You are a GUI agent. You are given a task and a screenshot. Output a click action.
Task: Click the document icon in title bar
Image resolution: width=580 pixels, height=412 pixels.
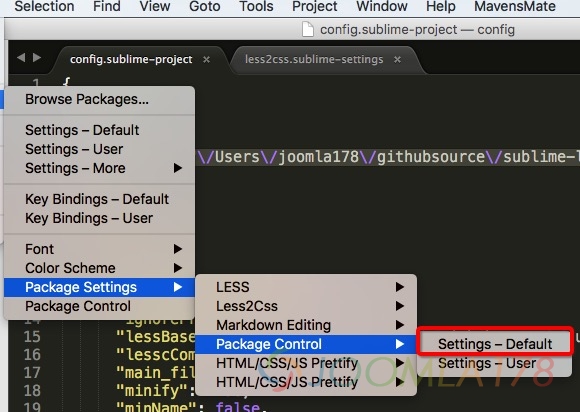pos(308,30)
